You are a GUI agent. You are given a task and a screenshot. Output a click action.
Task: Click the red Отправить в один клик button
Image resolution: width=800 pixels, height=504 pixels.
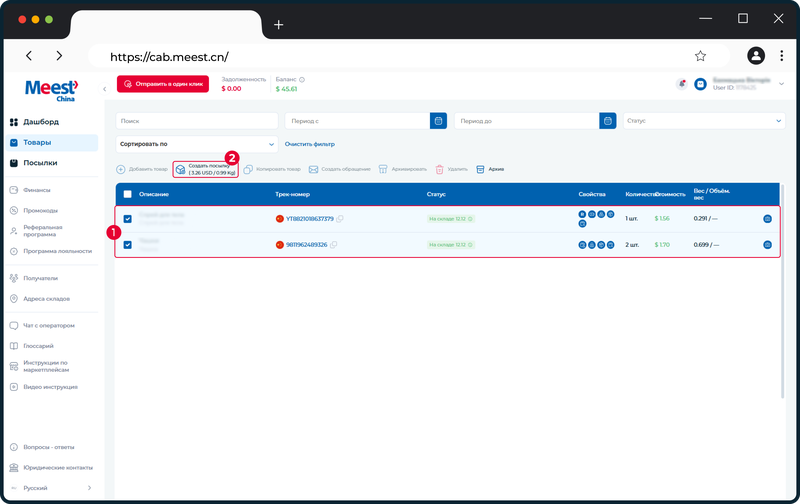(163, 84)
